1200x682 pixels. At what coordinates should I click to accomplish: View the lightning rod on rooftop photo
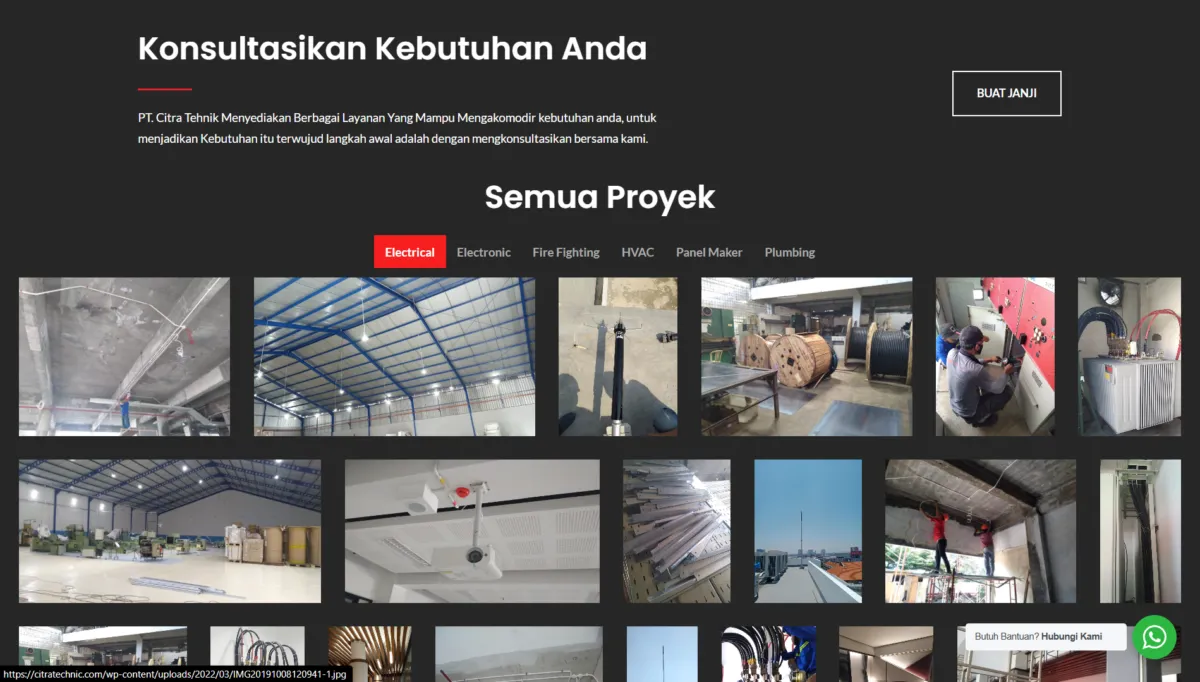point(617,356)
